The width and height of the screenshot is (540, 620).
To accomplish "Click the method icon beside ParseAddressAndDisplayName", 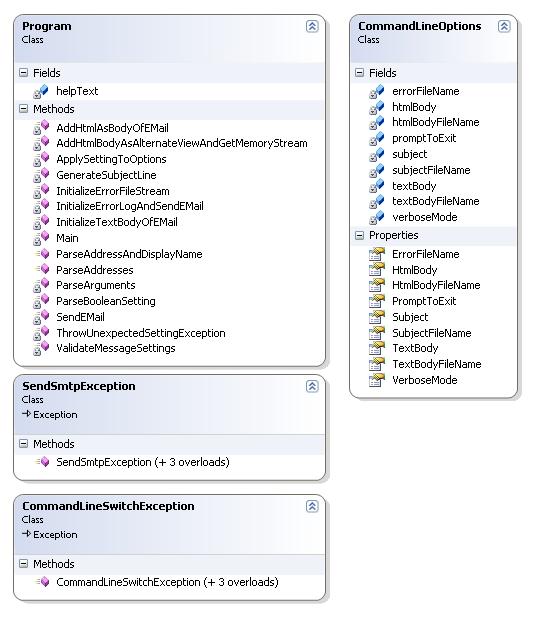I will tap(42, 254).
